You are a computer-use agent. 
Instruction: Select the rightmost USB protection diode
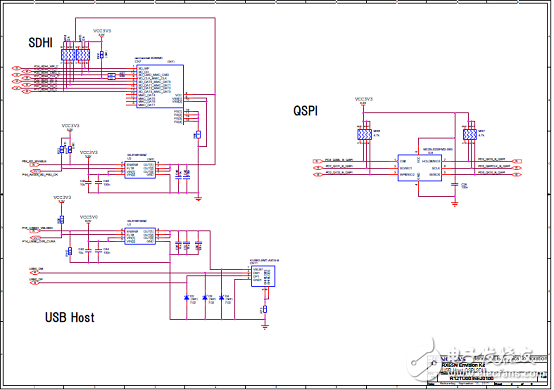(x=222, y=298)
